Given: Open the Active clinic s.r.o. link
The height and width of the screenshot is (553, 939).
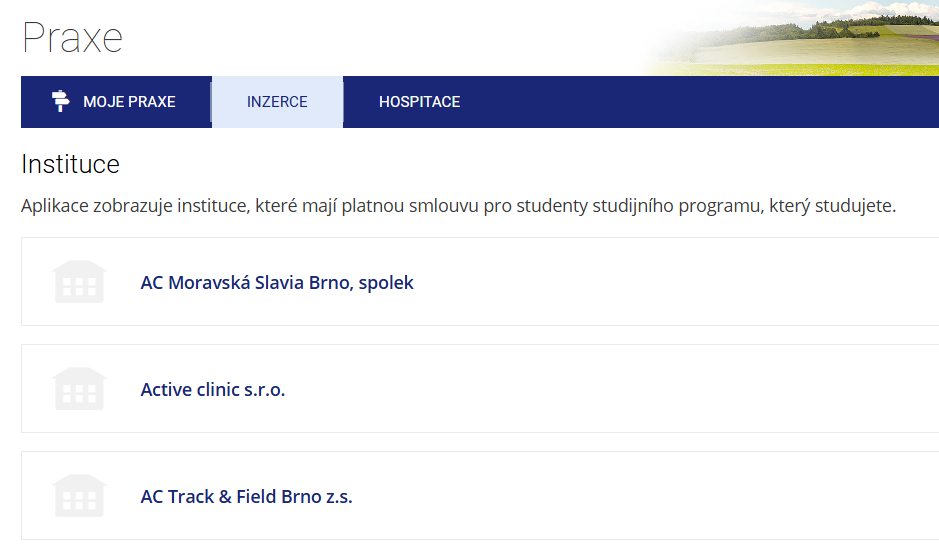Looking at the screenshot, I should (x=213, y=390).
